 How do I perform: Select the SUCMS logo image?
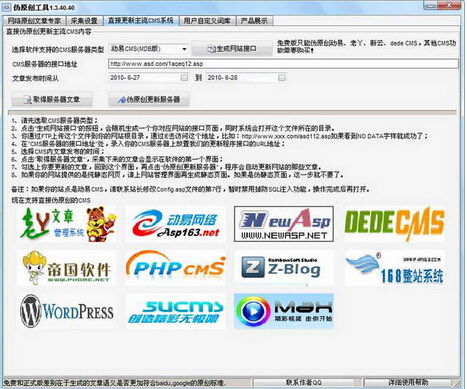tap(176, 311)
